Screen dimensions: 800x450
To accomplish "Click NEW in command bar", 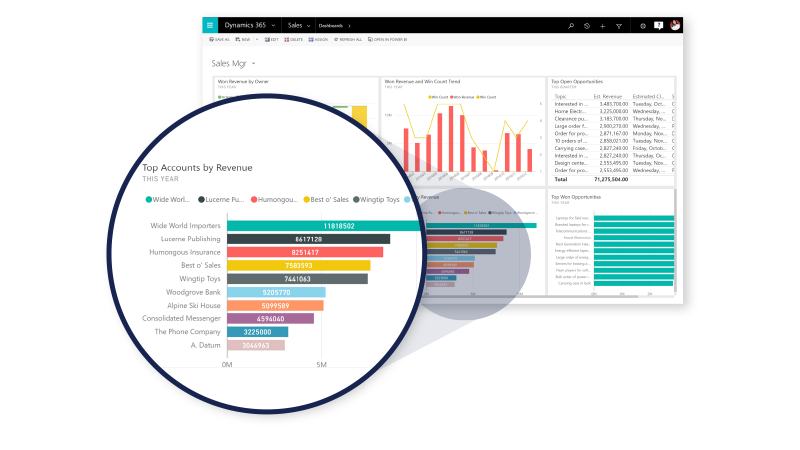I will point(243,39).
